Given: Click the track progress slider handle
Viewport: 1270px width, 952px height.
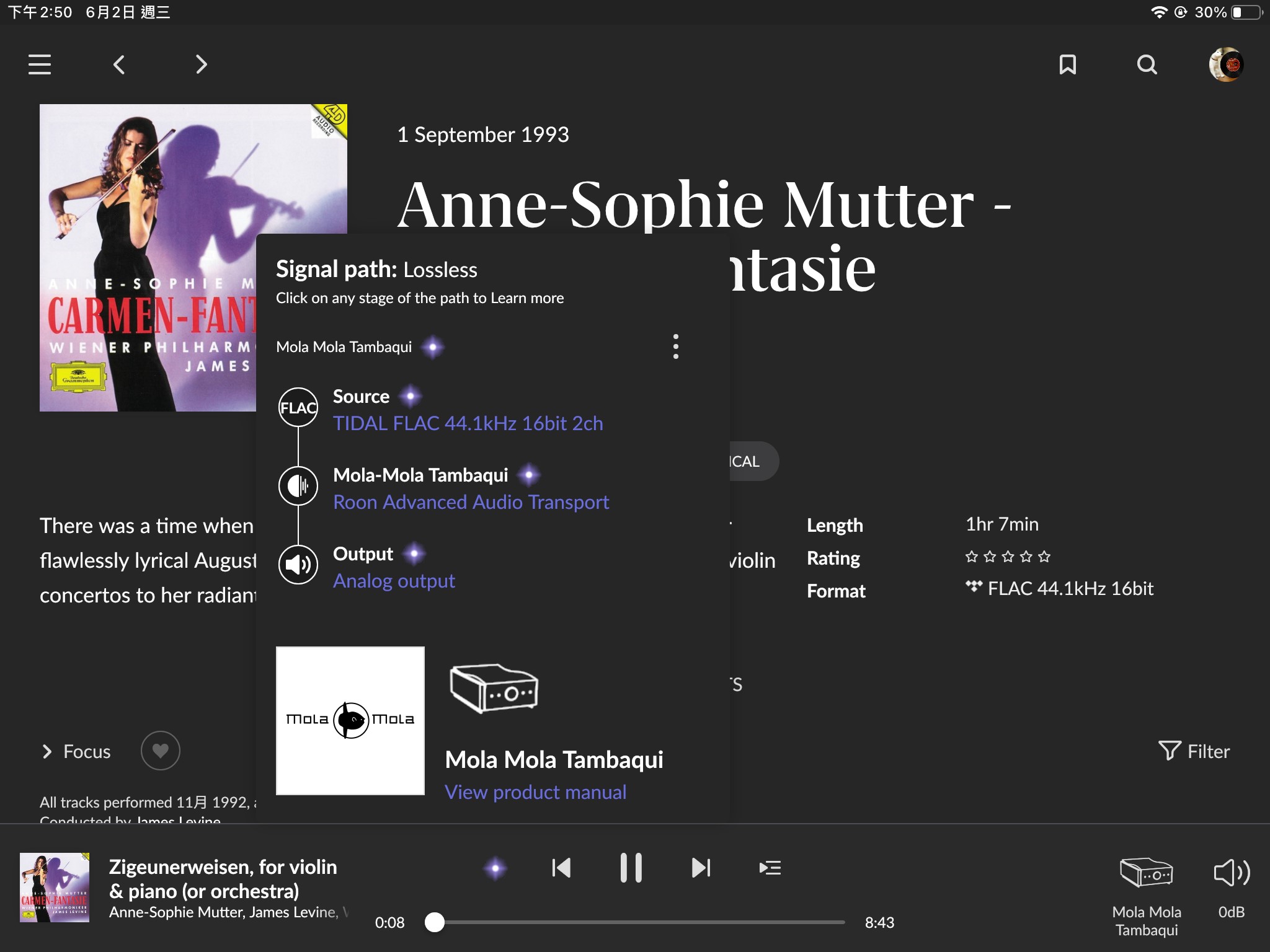Looking at the screenshot, I should [435, 922].
